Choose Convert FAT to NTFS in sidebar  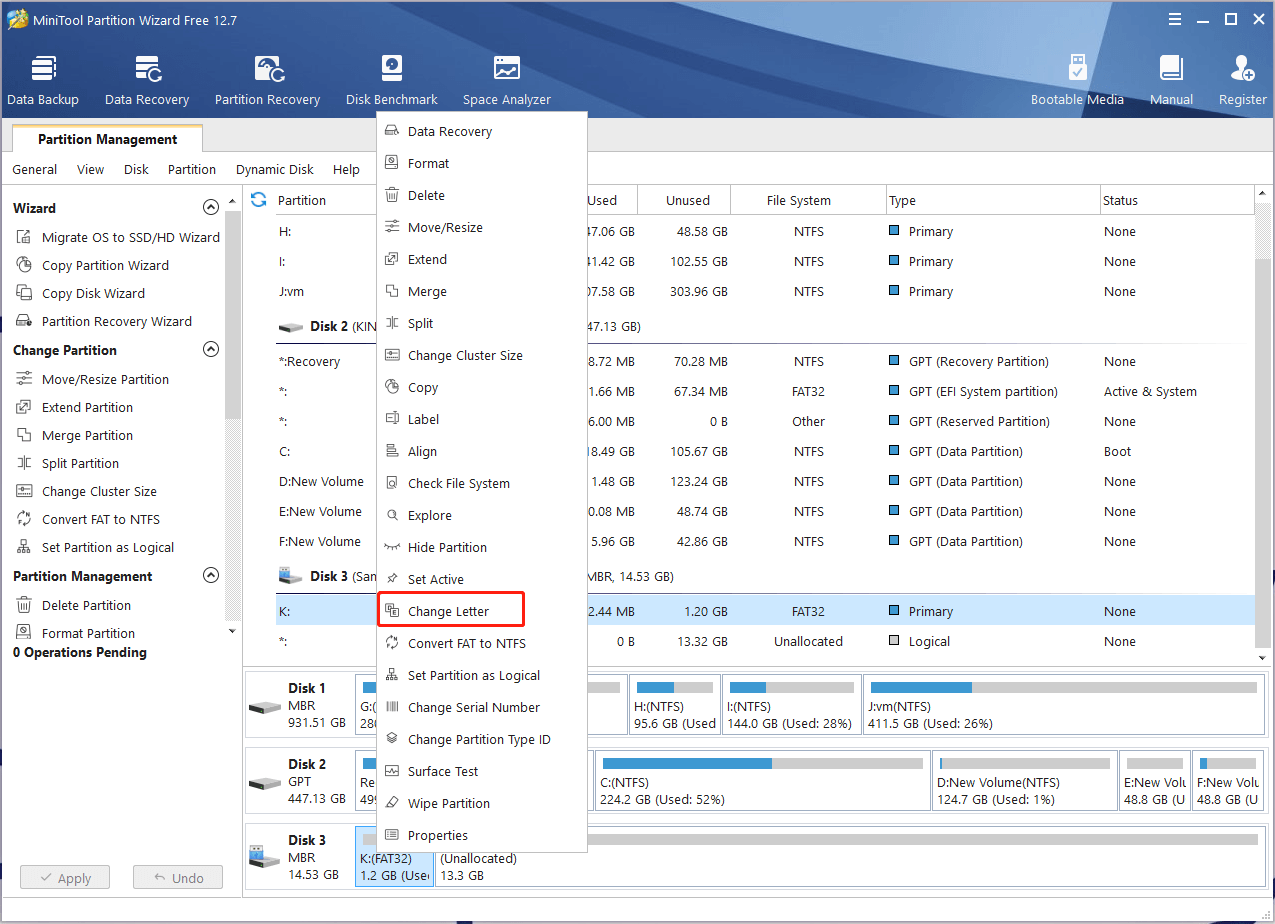[88, 520]
